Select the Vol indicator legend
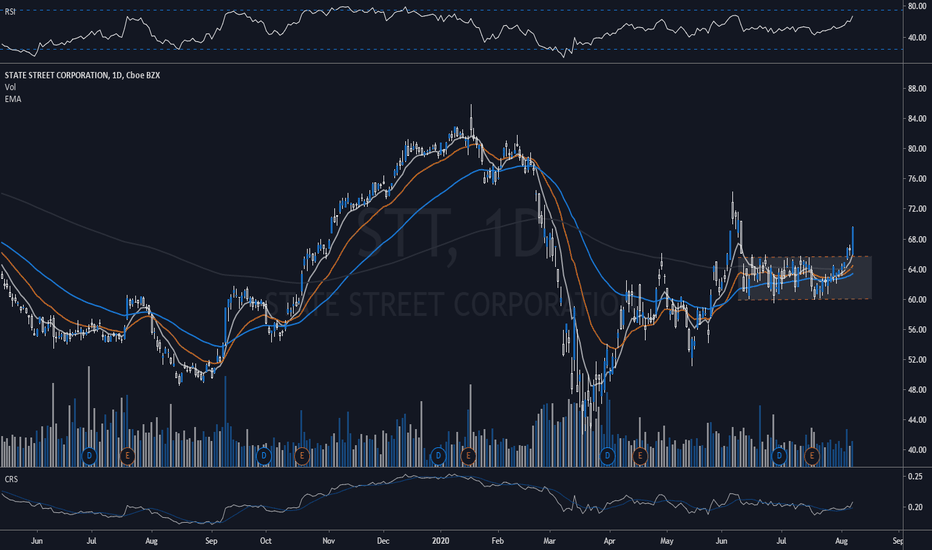This screenshot has height=550, width=932. [10, 87]
